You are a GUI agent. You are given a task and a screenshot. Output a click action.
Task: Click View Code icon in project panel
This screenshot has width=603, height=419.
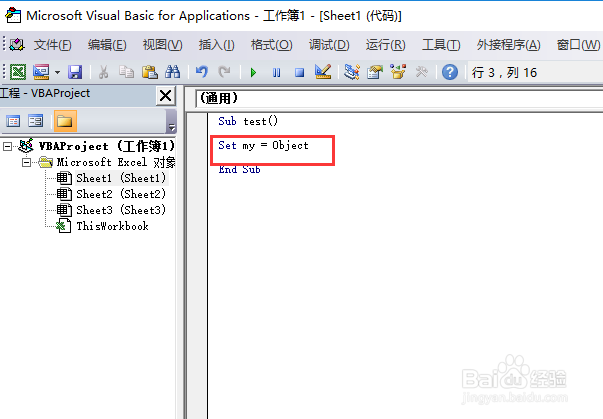click(13, 121)
